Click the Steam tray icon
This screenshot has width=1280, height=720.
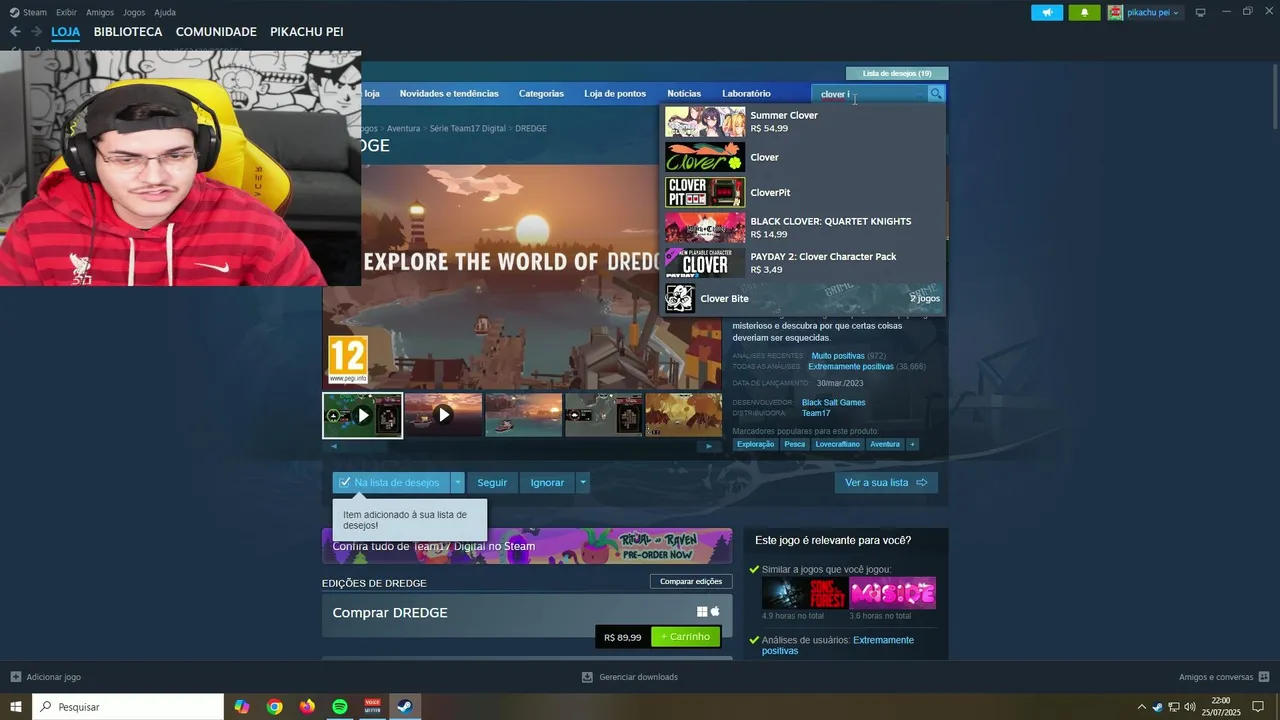pyautogui.click(x=1157, y=707)
